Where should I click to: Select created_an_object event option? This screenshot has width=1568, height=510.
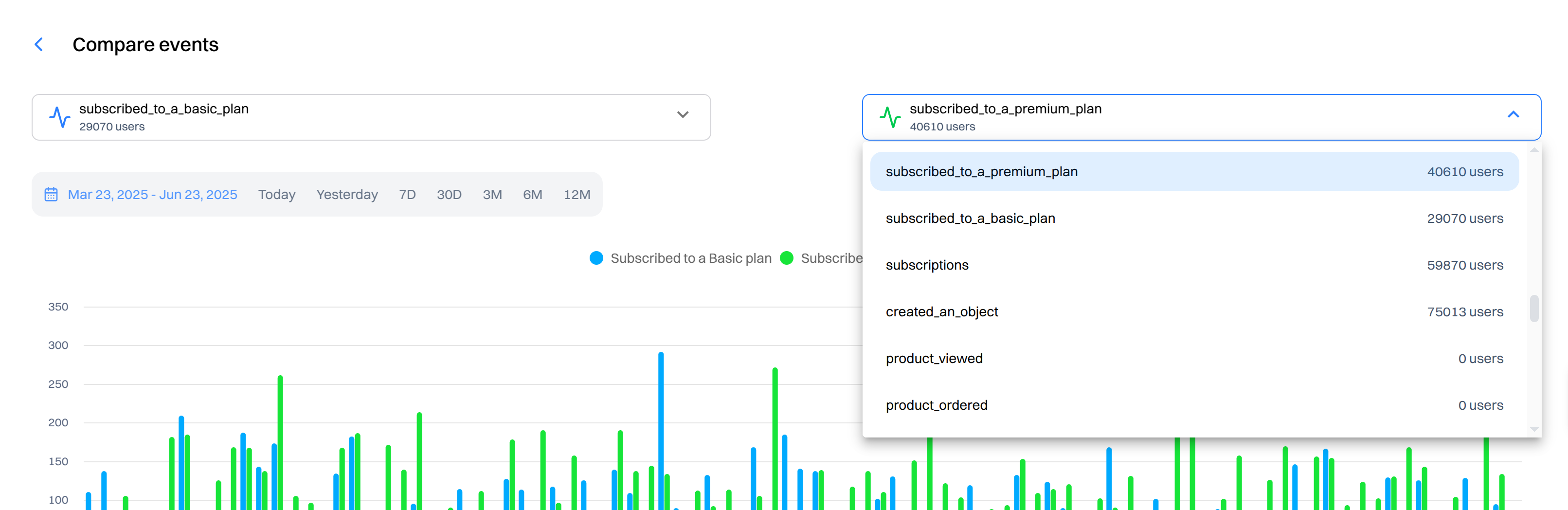click(x=1194, y=311)
